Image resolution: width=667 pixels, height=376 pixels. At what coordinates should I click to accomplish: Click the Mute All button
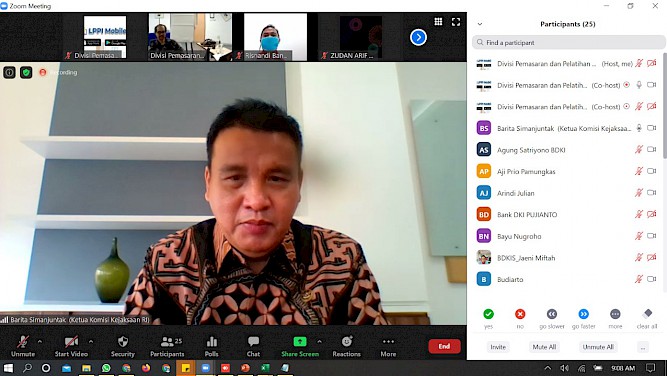coord(544,347)
